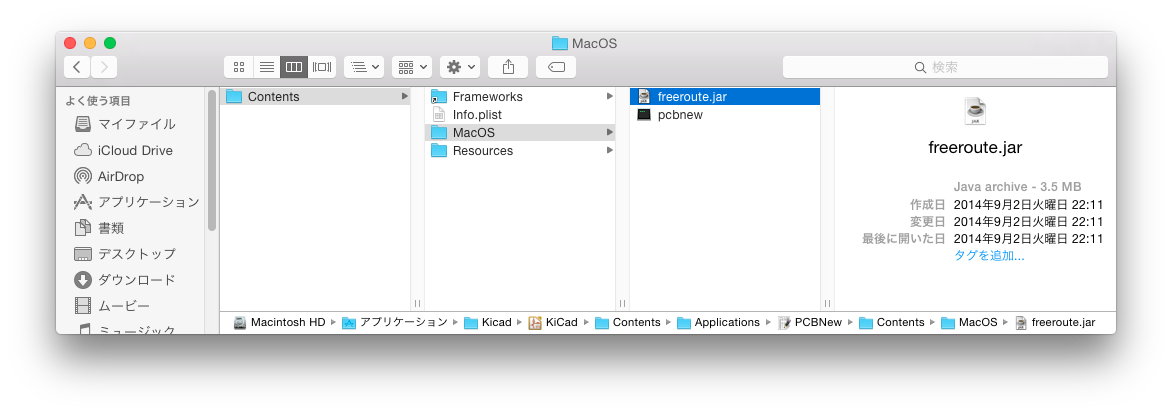This screenshot has width=1172, height=414.
Task: Select the Info.plist file
Action: (520, 114)
